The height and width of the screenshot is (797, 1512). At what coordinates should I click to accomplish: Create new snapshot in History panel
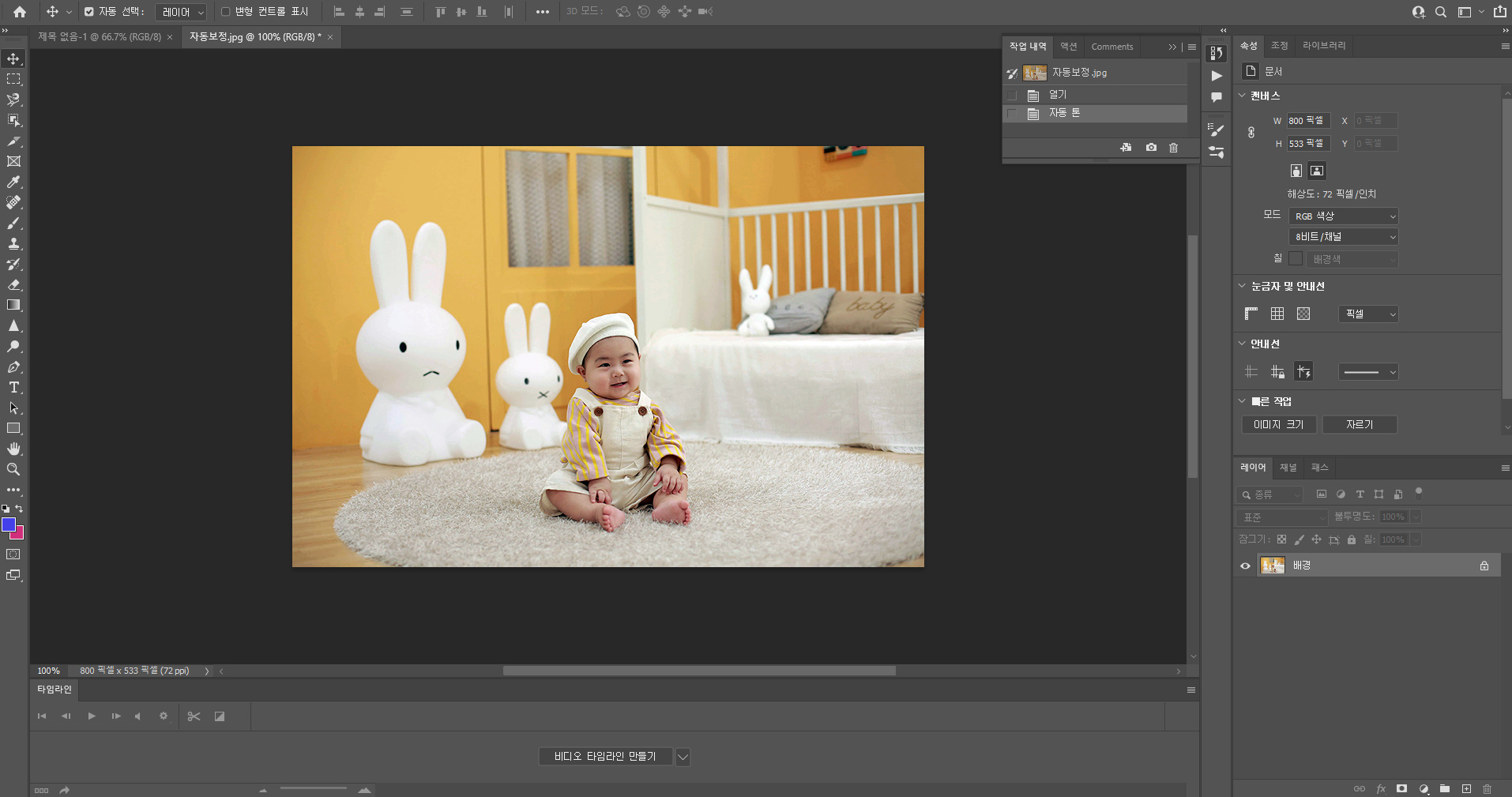tap(1151, 148)
